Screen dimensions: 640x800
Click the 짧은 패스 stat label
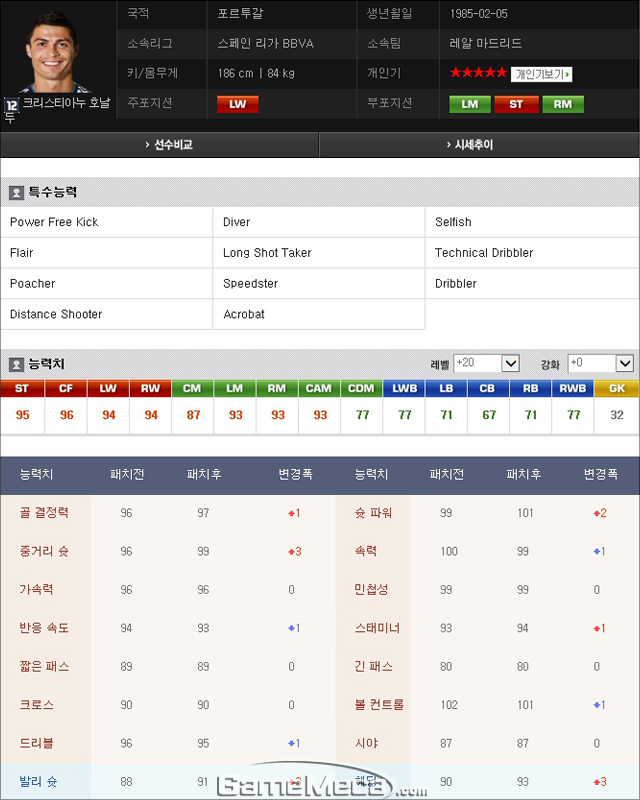tap(44, 666)
